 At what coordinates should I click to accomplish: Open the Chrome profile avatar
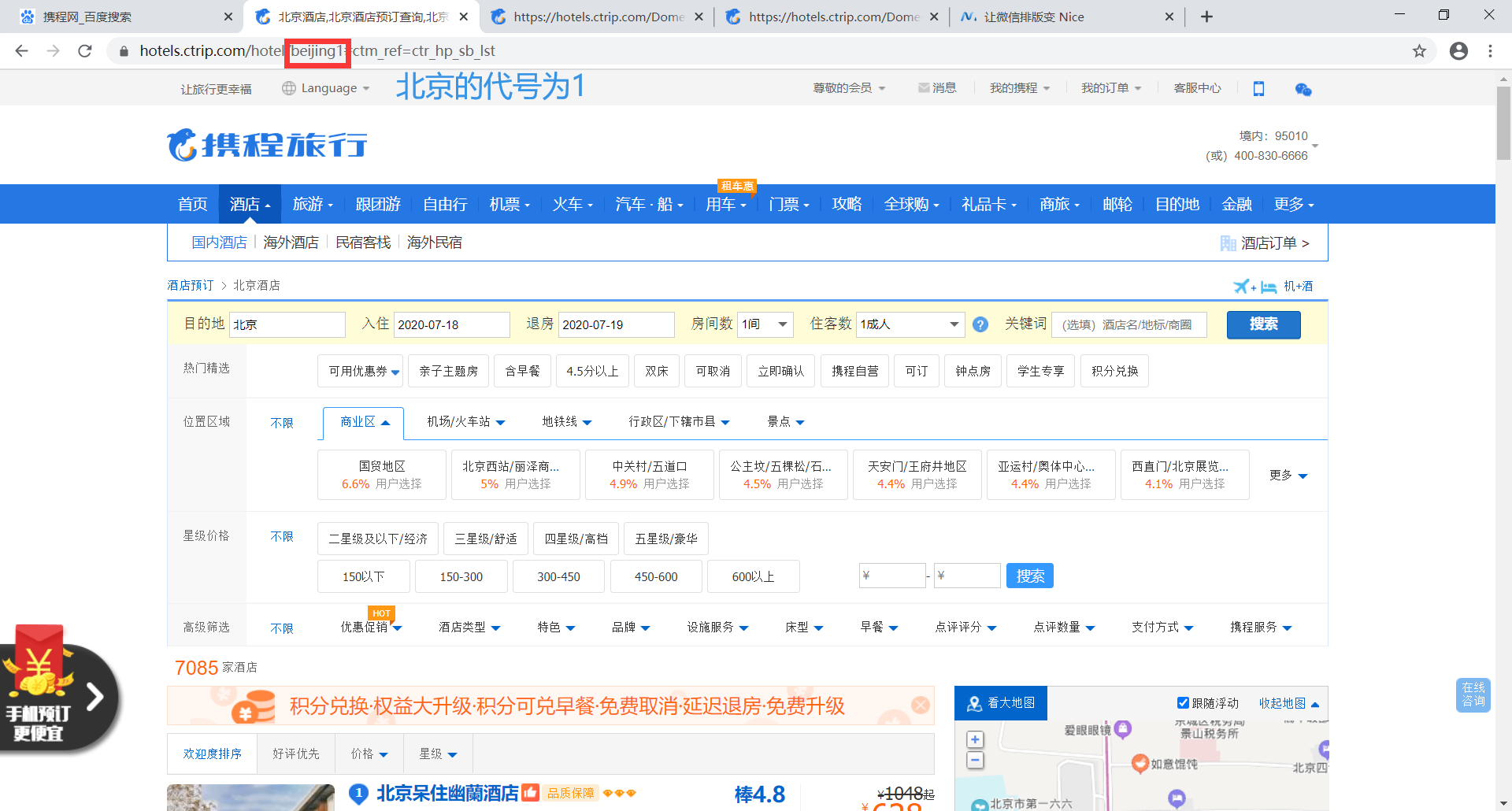point(1458,51)
